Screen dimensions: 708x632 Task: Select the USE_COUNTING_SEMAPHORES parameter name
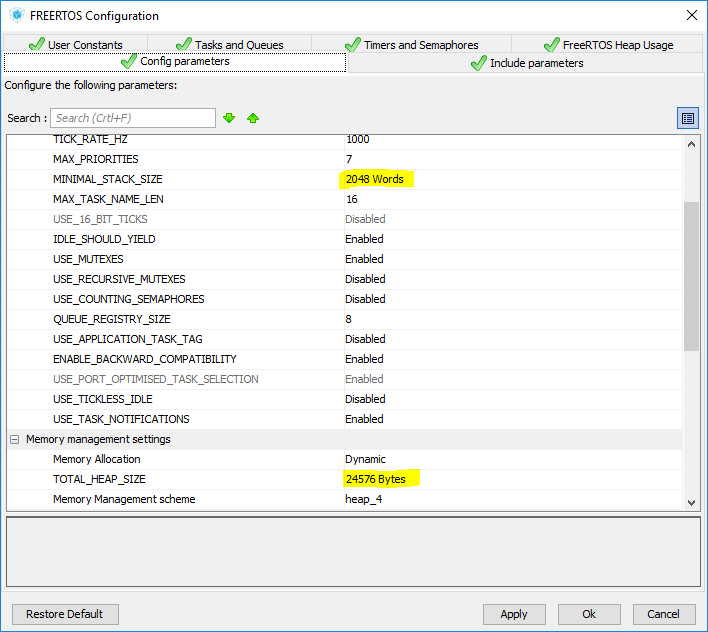tap(129, 299)
